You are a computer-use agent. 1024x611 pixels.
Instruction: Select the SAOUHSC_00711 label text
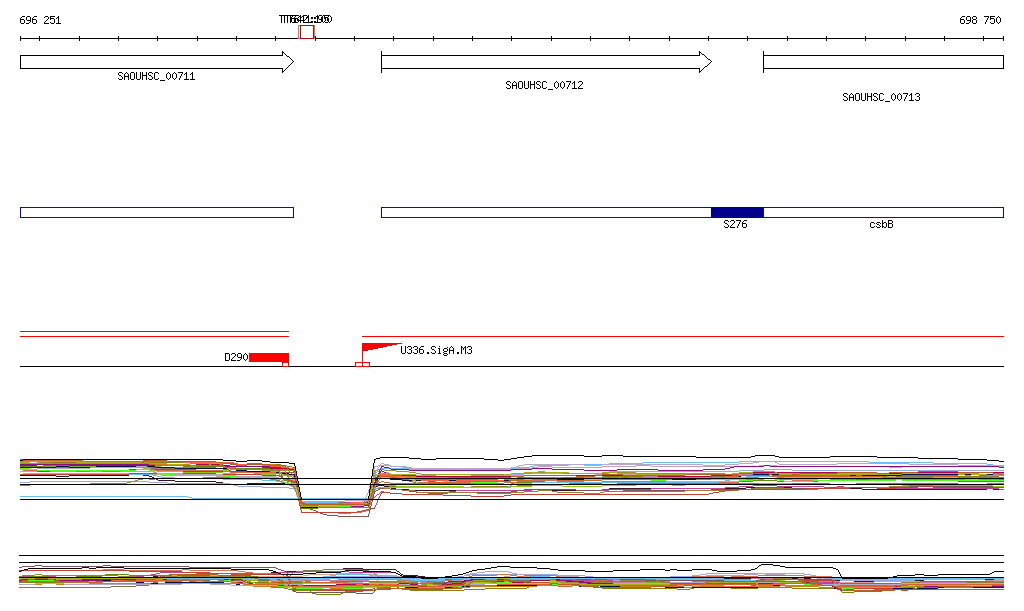[x=156, y=76]
